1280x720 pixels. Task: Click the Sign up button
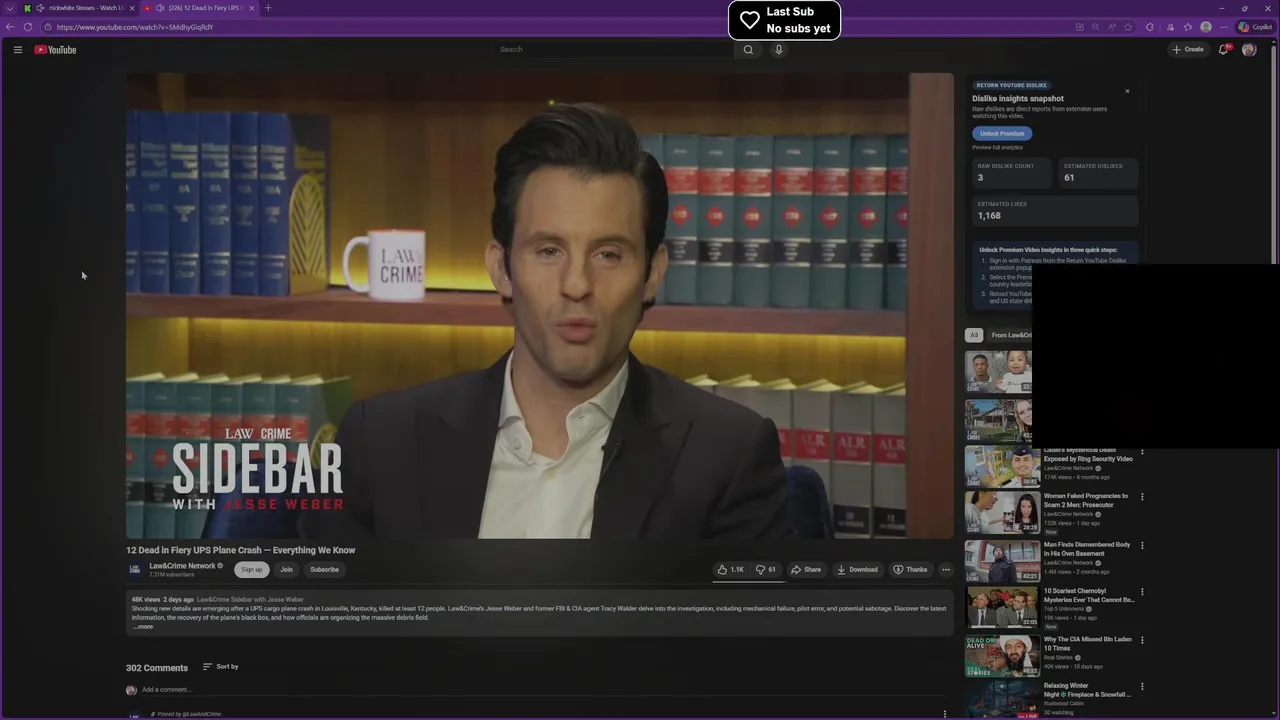click(x=252, y=570)
